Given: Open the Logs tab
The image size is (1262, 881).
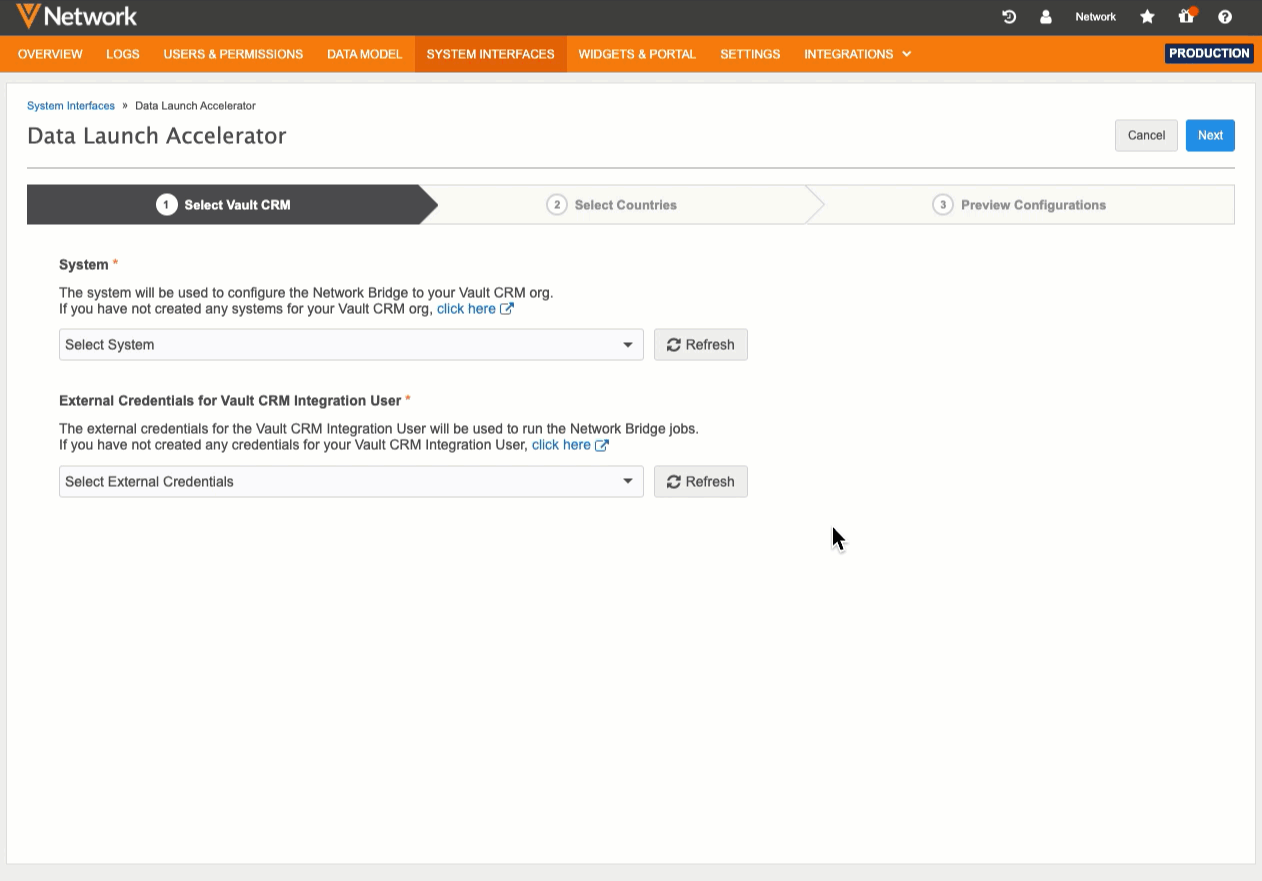Looking at the screenshot, I should (123, 54).
